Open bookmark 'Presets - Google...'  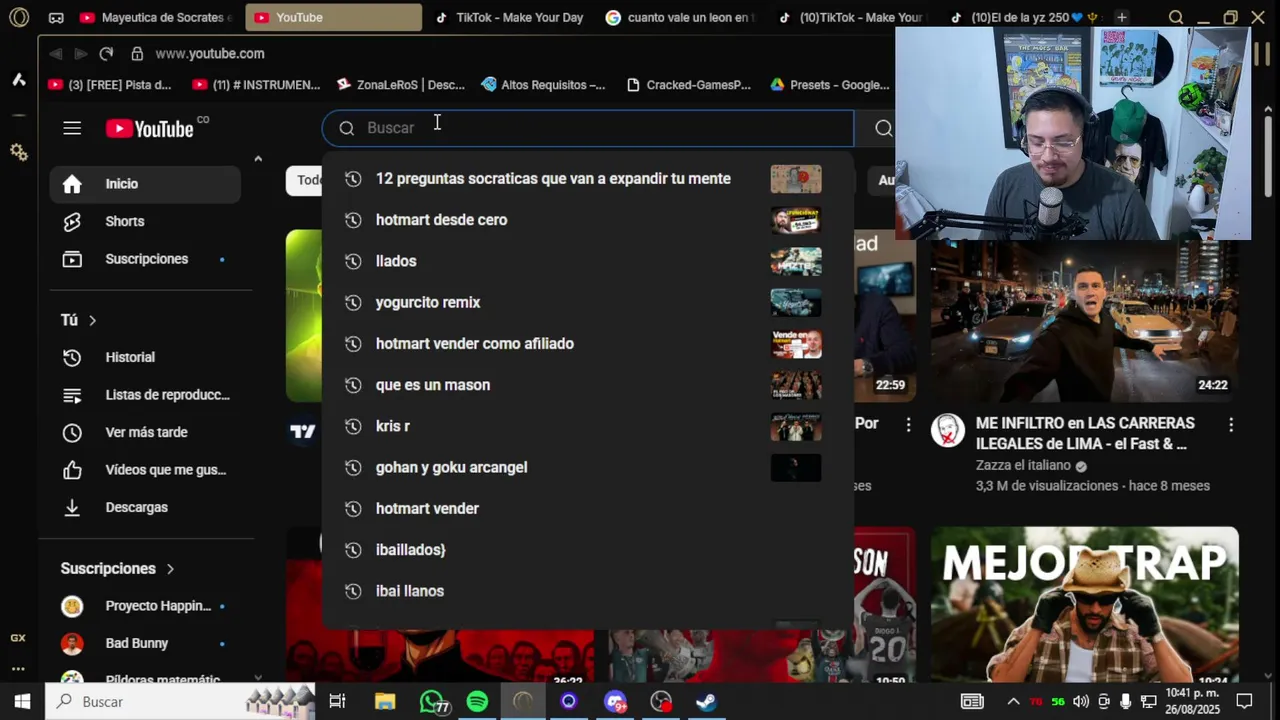pyautogui.click(x=830, y=85)
